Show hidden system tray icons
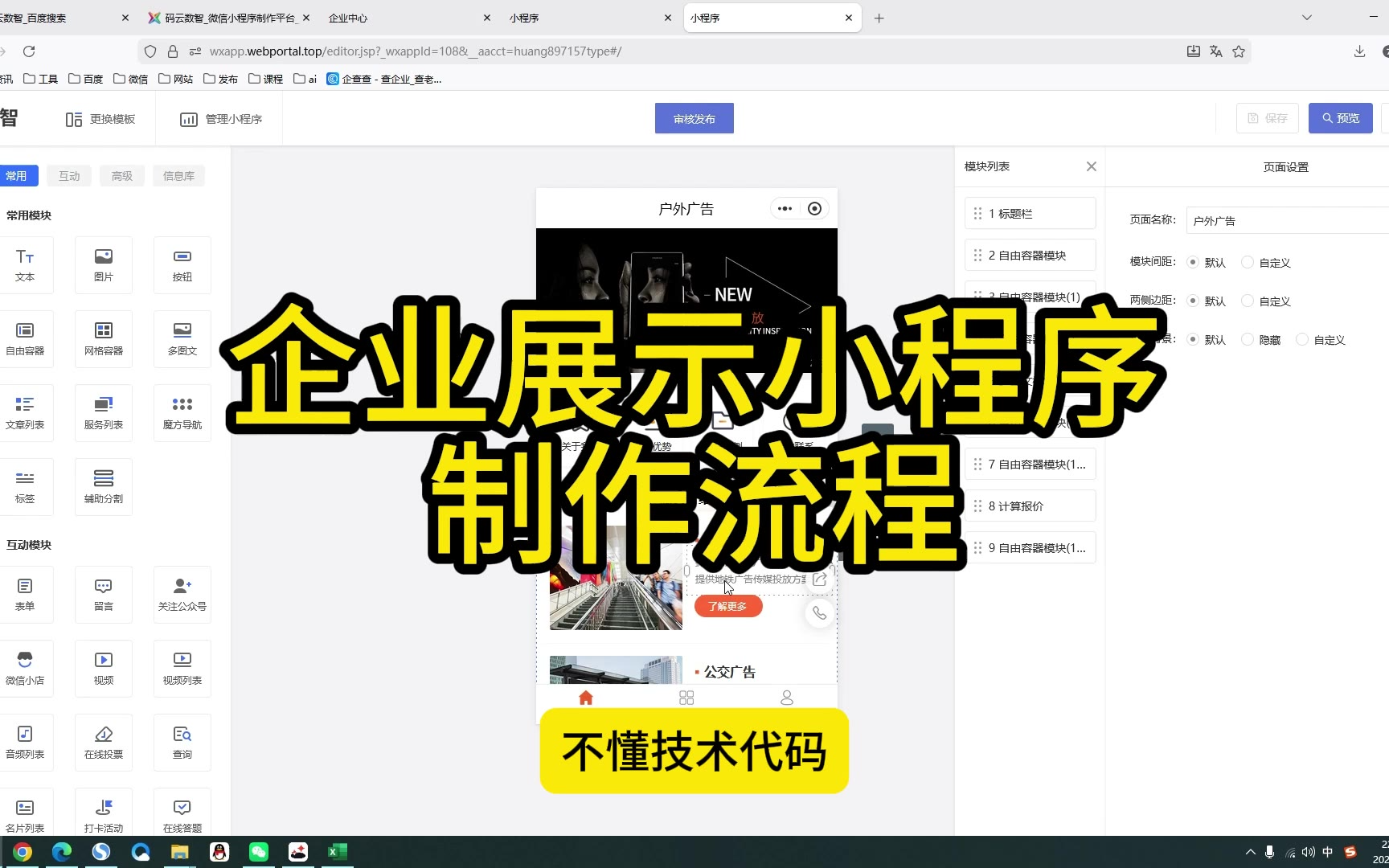The width and height of the screenshot is (1389, 868). [x=1250, y=852]
